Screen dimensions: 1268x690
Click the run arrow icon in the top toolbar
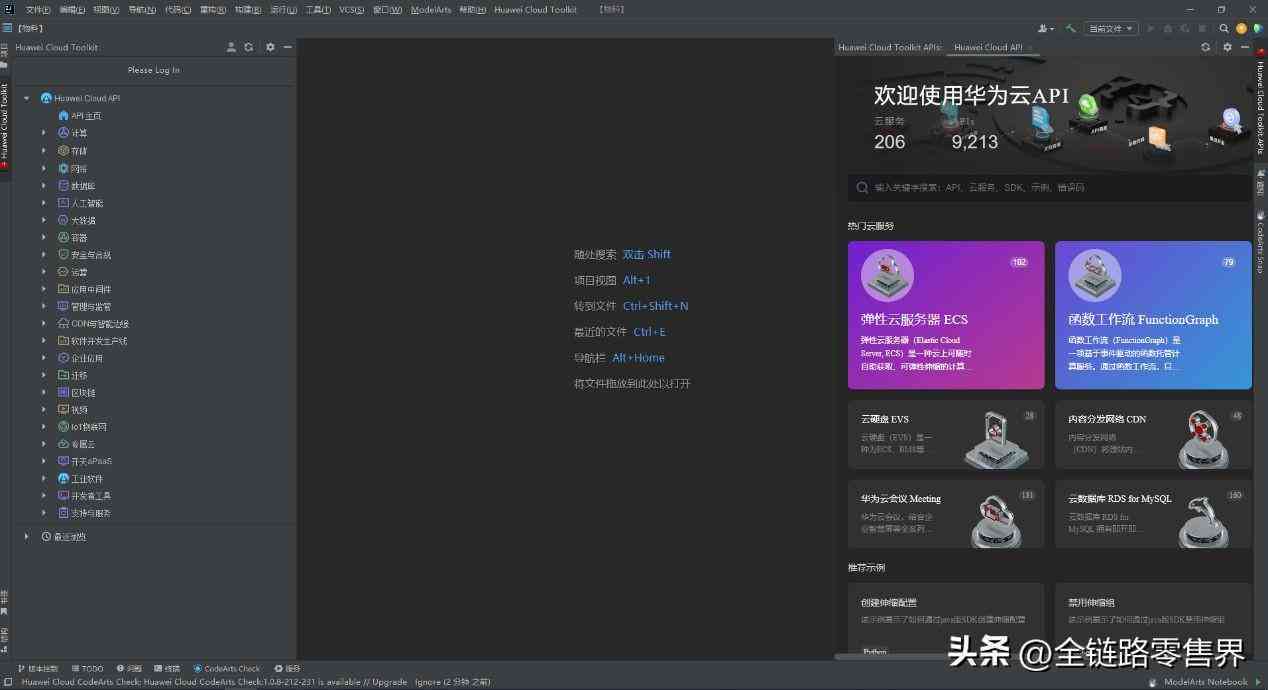point(1151,28)
